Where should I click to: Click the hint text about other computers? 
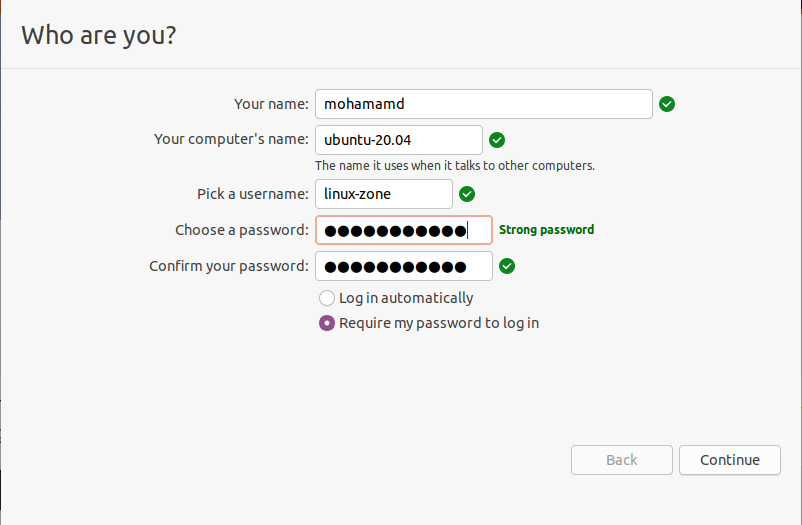pos(455,166)
